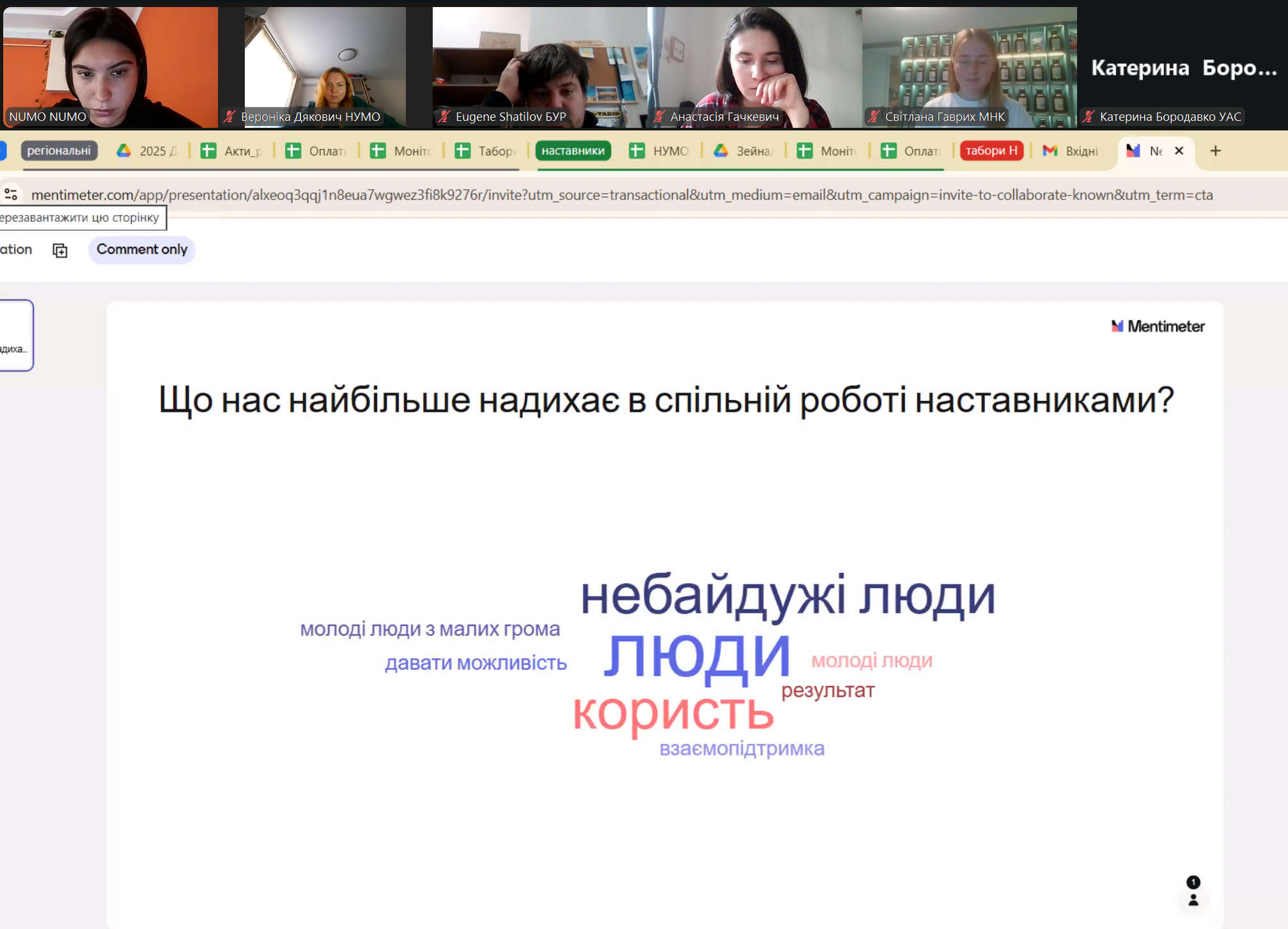Select Вероніка Дякович НУМО video tile
Viewport: 1288px width, 929px height.
pos(325,67)
